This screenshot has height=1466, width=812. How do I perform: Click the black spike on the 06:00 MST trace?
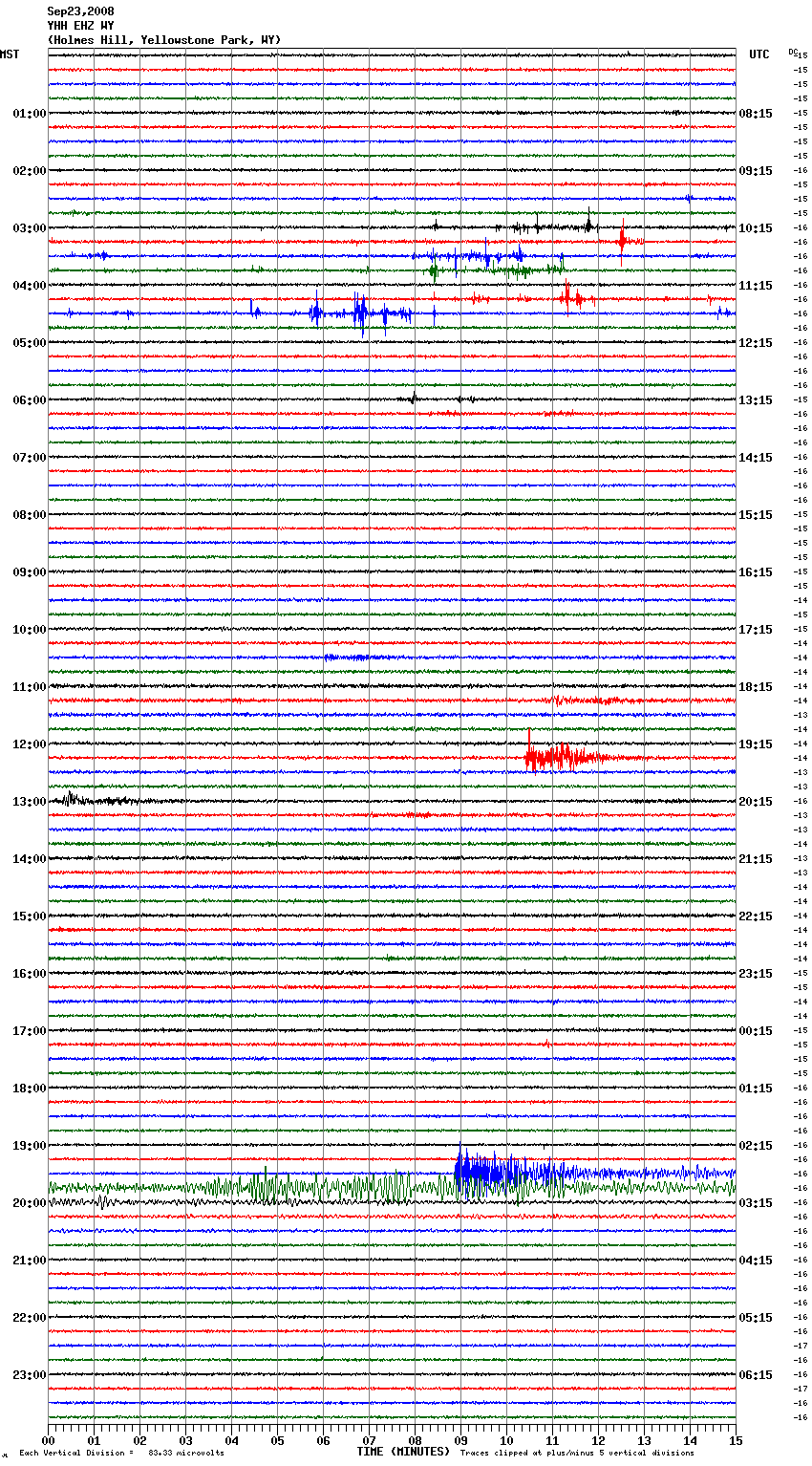(413, 399)
